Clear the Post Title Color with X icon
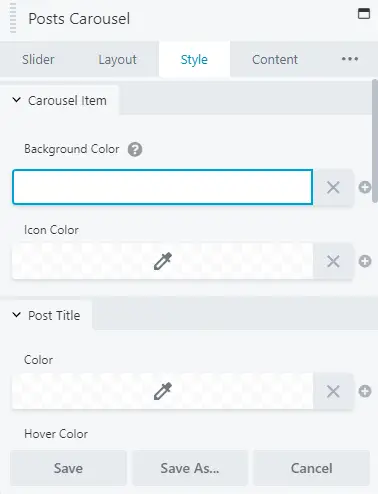378x494 pixels. pyautogui.click(x=333, y=391)
